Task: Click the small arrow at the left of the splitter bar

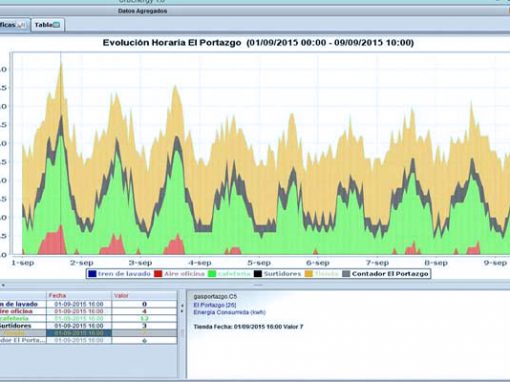Action: pos(3,285)
